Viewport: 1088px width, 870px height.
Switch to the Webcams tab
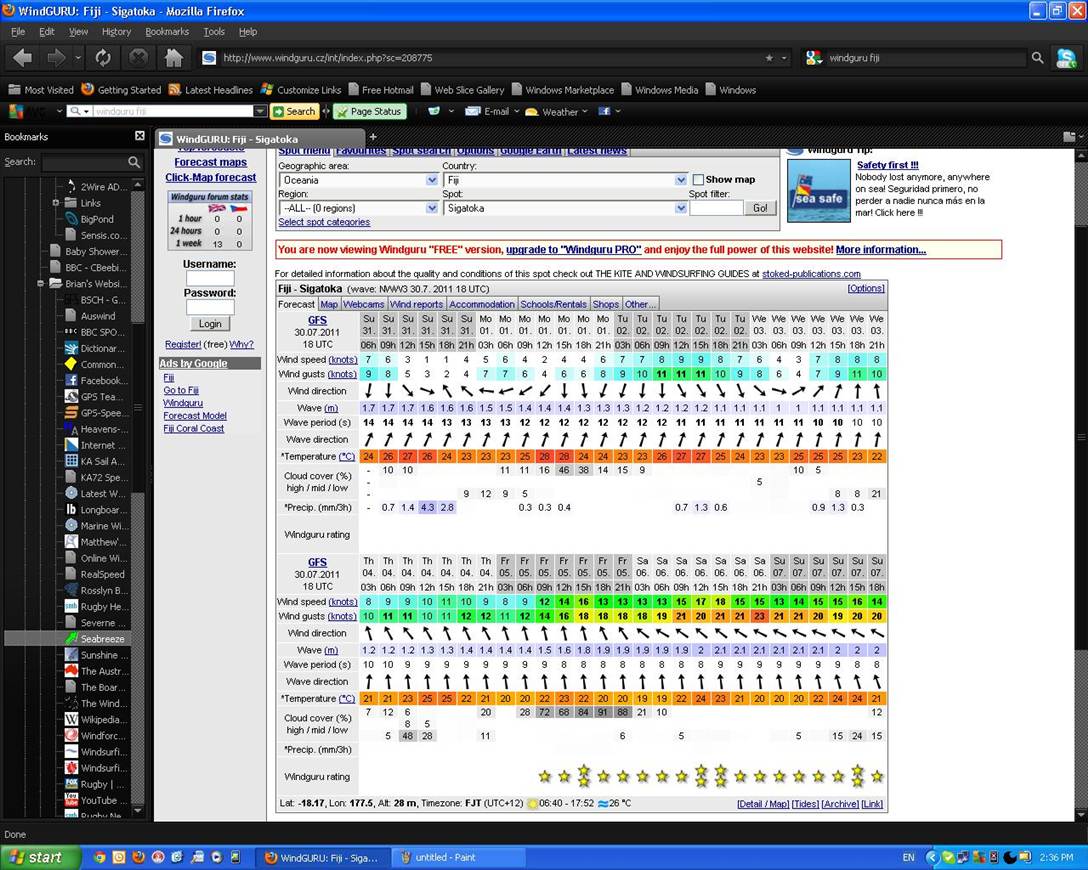click(x=364, y=304)
